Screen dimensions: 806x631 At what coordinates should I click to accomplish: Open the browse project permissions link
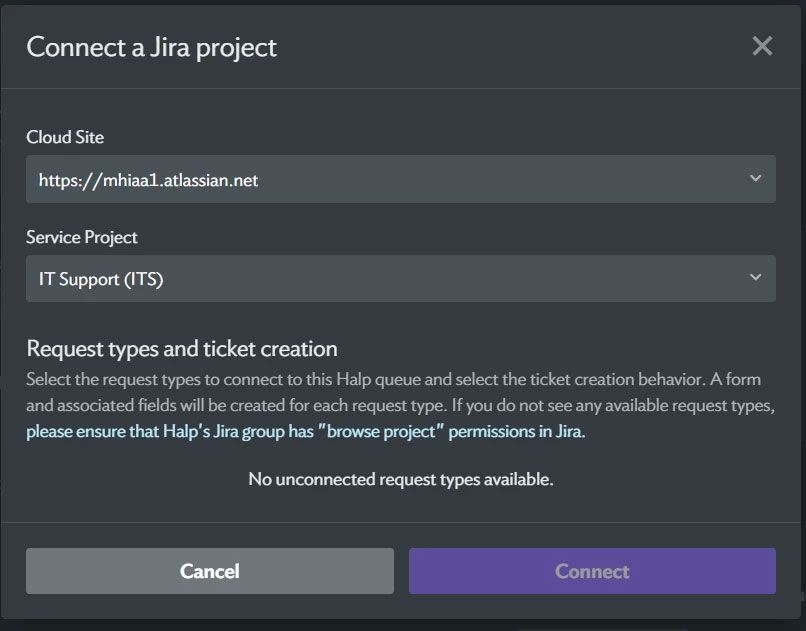click(x=305, y=431)
